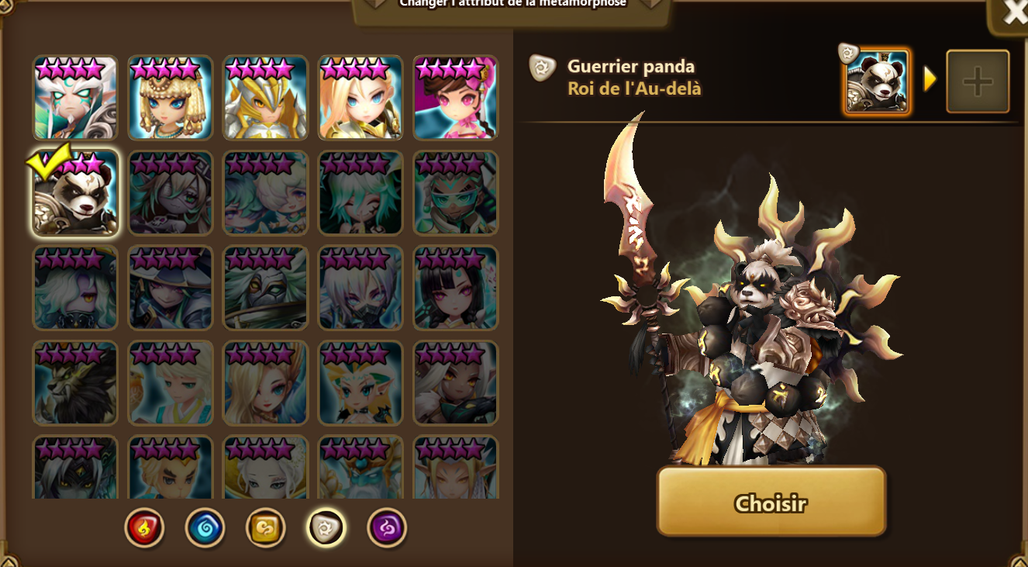Select the dimmed masked ninja monster thumbnail
This screenshot has height=567, width=1028.
361,288
